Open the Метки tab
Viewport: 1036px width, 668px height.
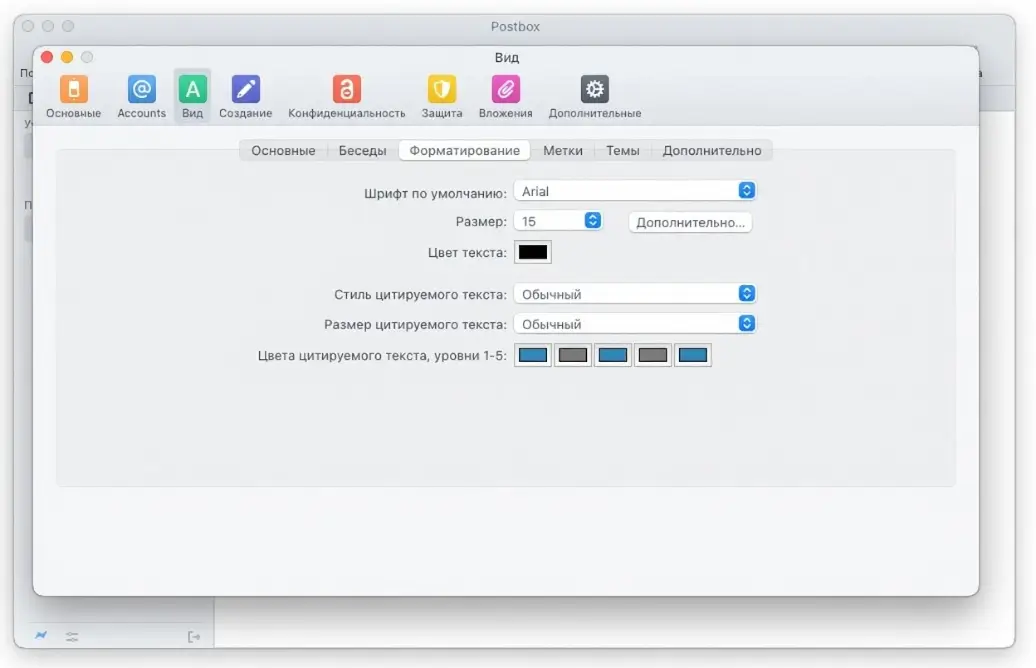click(563, 151)
